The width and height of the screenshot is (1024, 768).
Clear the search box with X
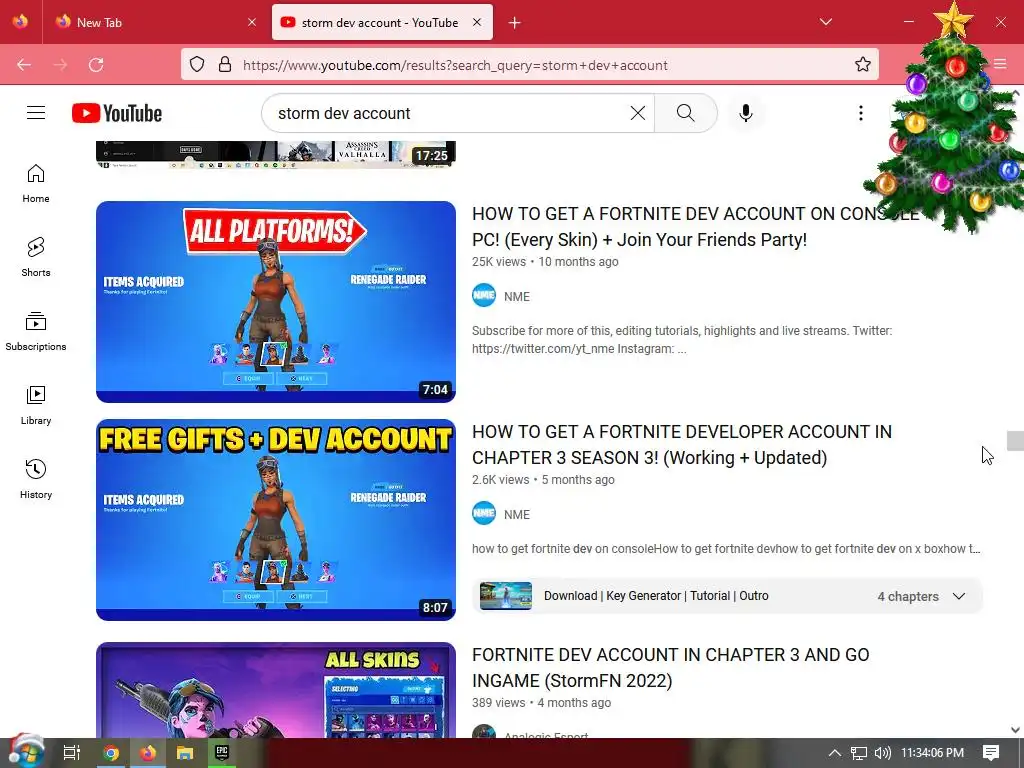638,113
